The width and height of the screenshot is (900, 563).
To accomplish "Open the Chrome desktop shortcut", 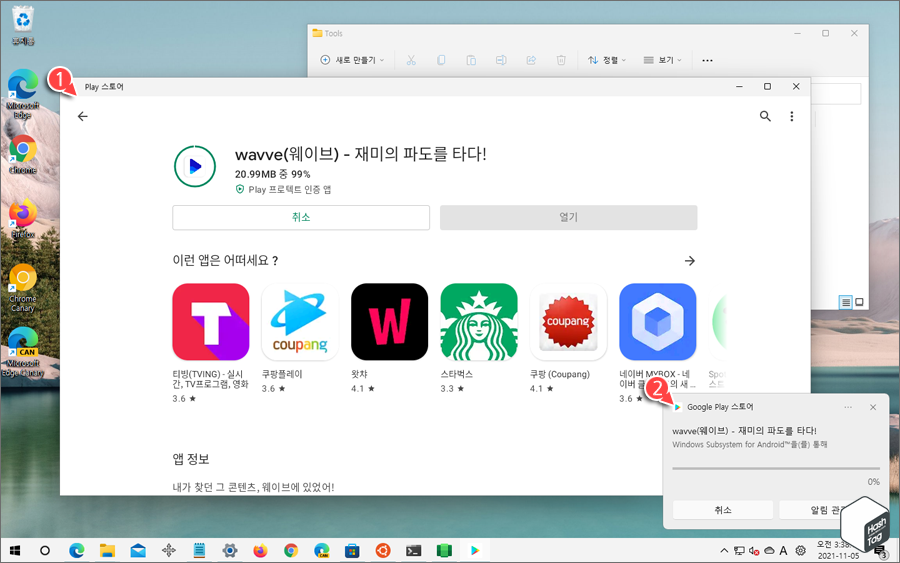I will click(23, 154).
